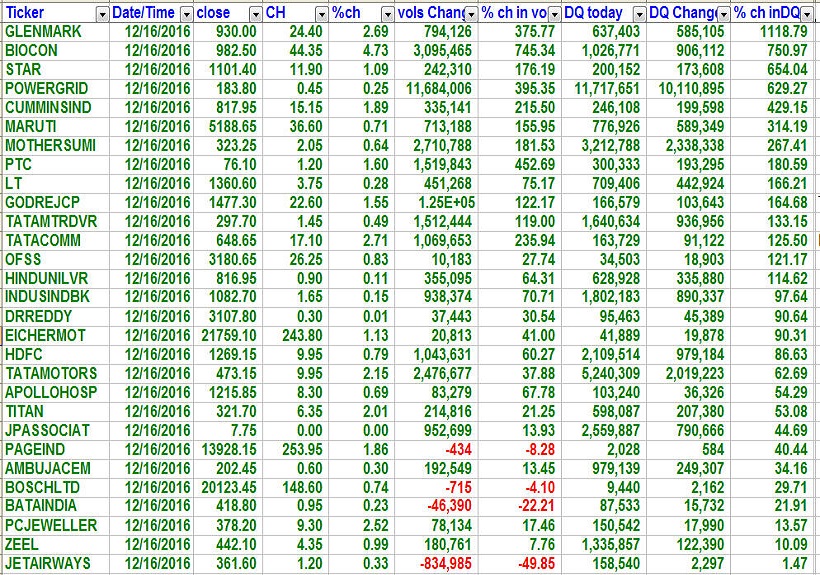Open the CH column filter dropdown
Screen dimensions: 820x575
click(321, 14)
